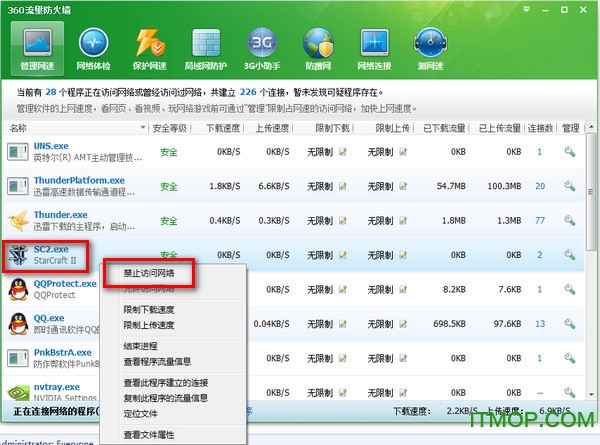Screen dimensions: 600x445
Task: Open connection count 20 for ThunderPlatform.exe
Action: (x=540, y=186)
